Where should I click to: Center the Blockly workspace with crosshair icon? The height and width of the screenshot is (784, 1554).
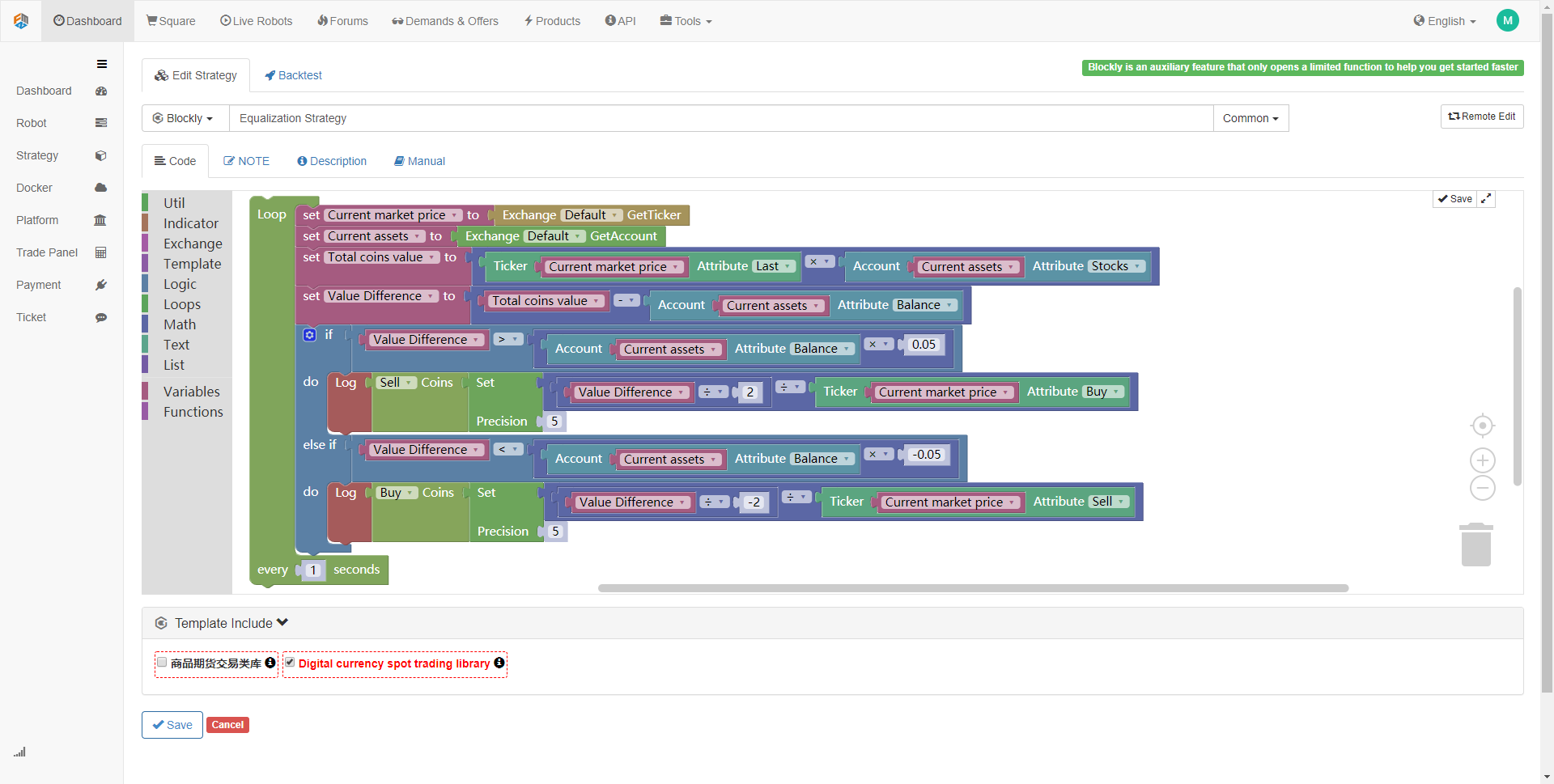click(1482, 426)
